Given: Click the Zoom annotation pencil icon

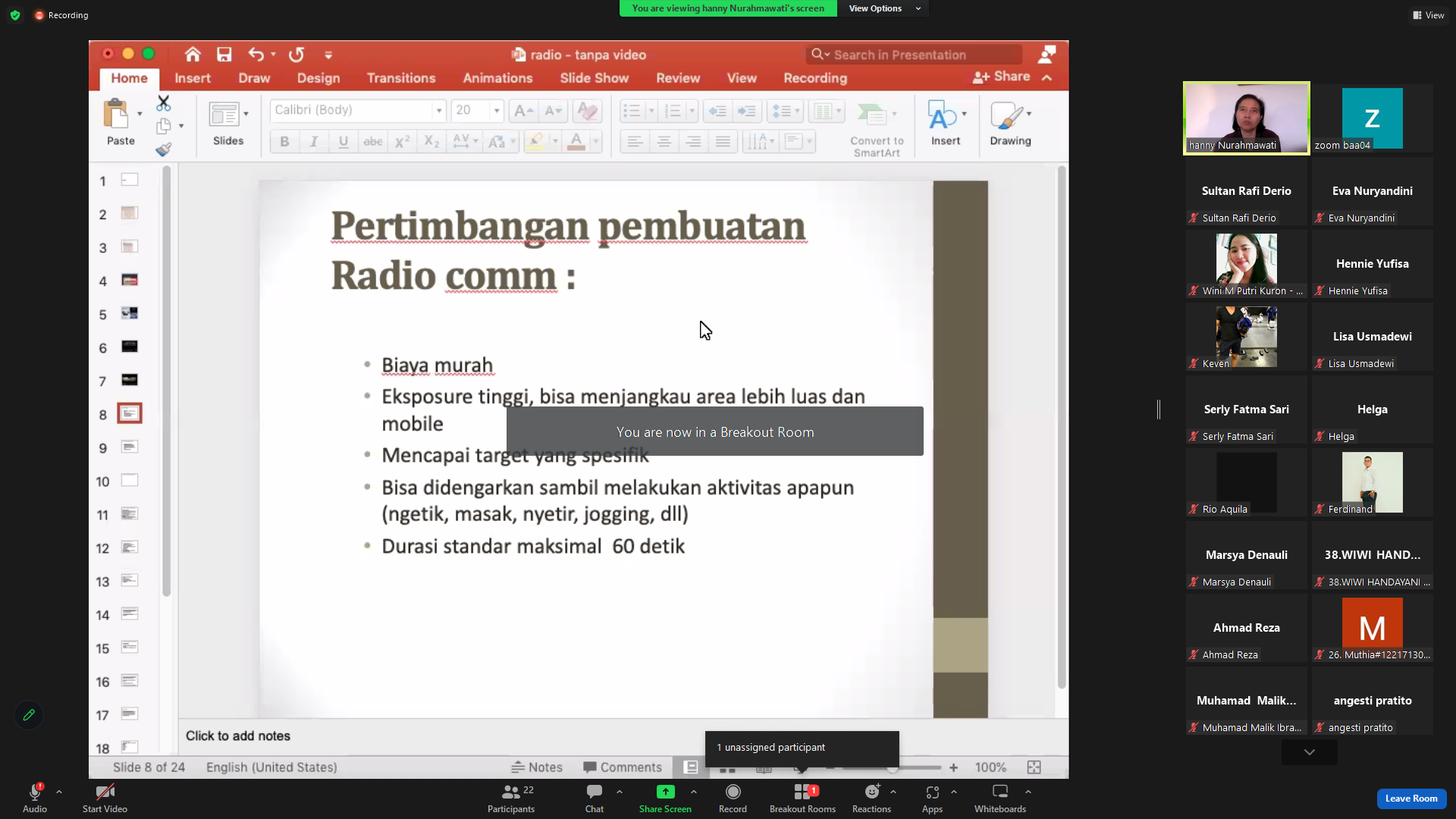Looking at the screenshot, I should click(29, 715).
